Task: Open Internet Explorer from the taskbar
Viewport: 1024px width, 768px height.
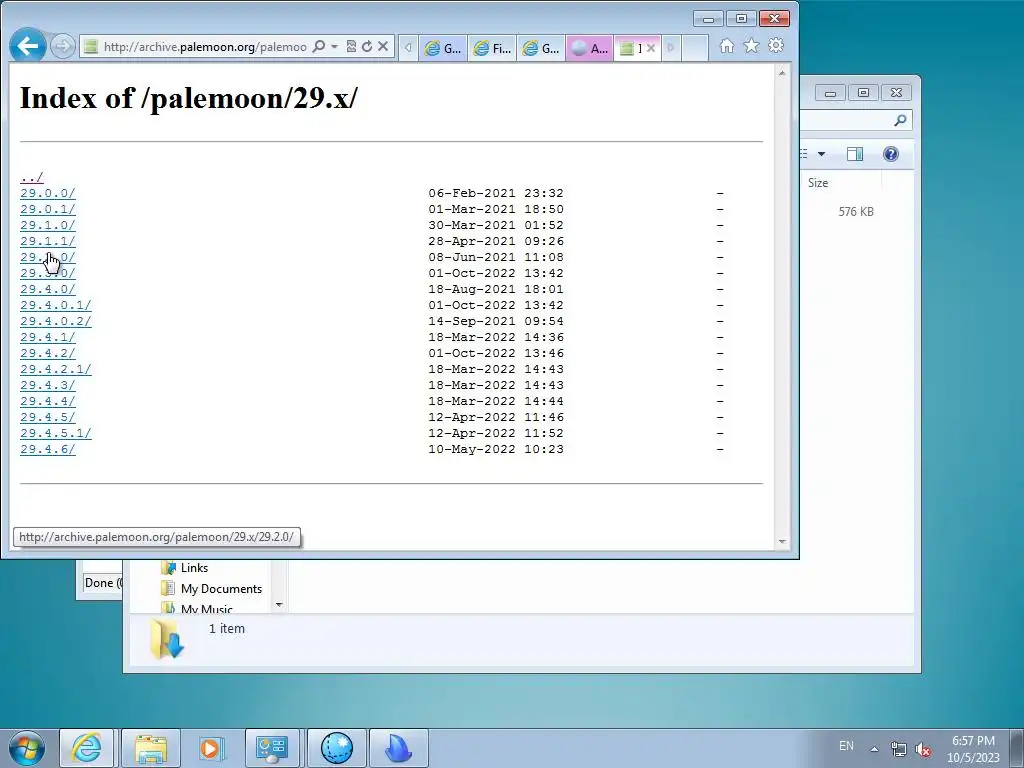Action: point(87,748)
